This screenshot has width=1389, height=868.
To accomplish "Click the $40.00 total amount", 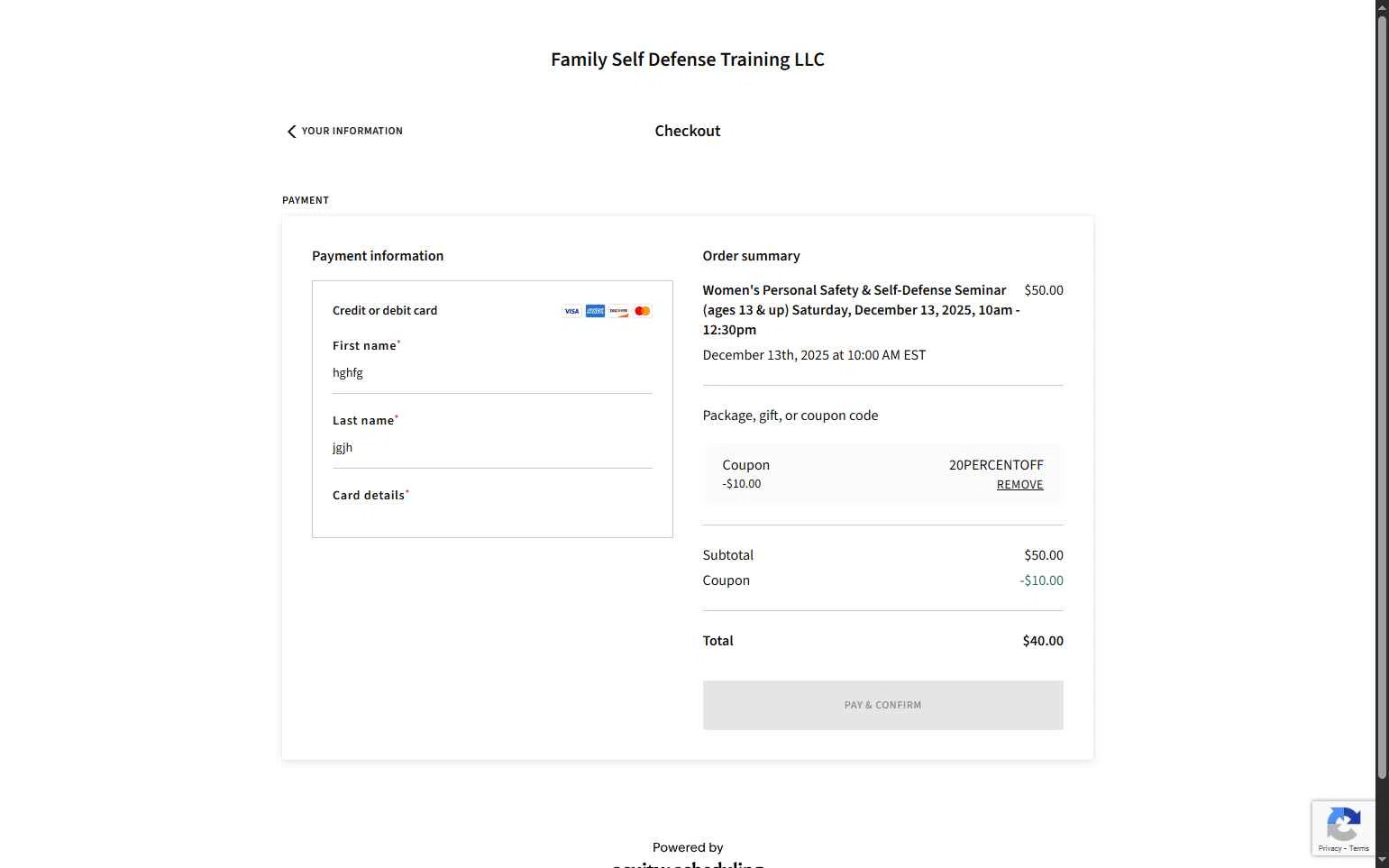I will point(1043,641).
